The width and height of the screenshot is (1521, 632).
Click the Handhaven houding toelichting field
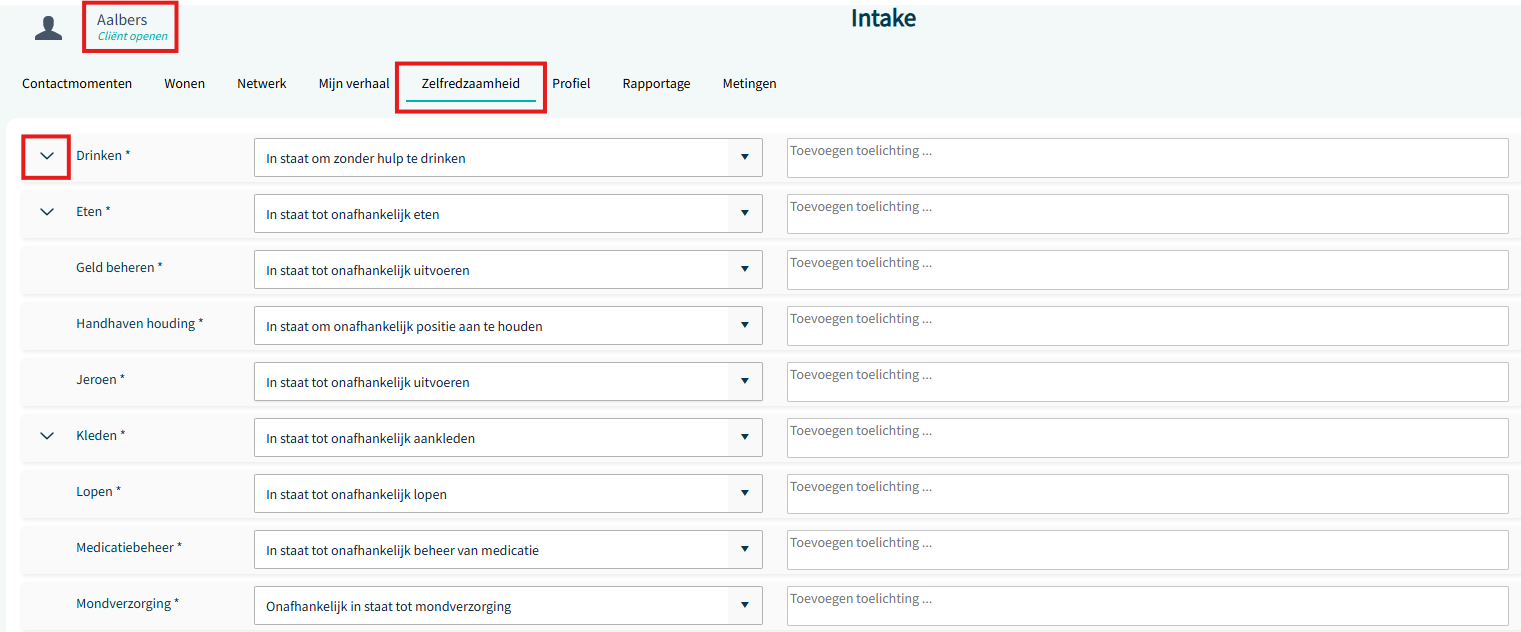(1147, 326)
